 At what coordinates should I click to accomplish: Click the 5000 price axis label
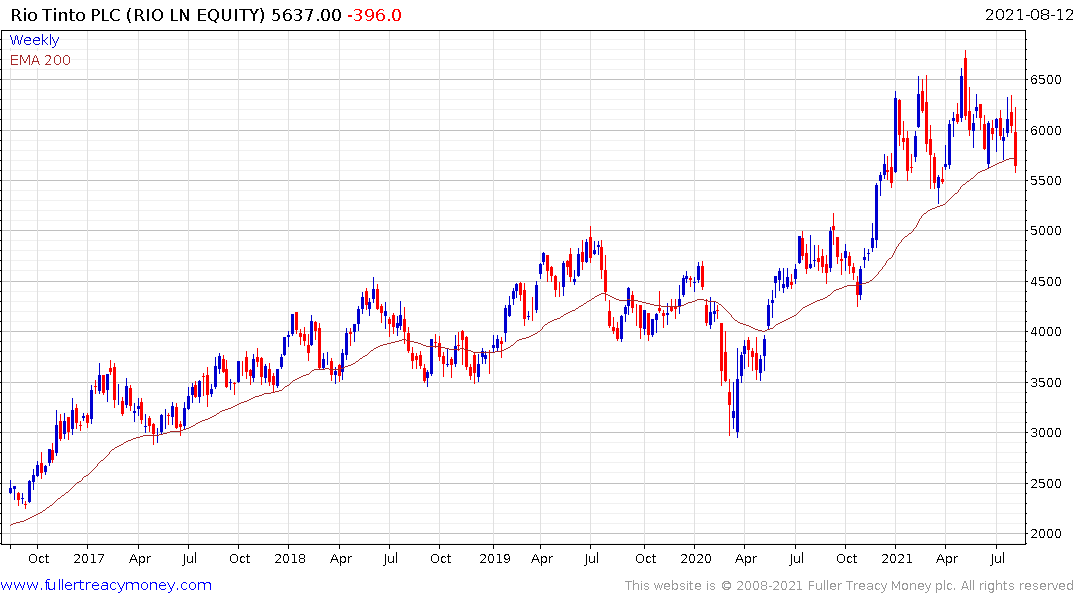point(1046,230)
